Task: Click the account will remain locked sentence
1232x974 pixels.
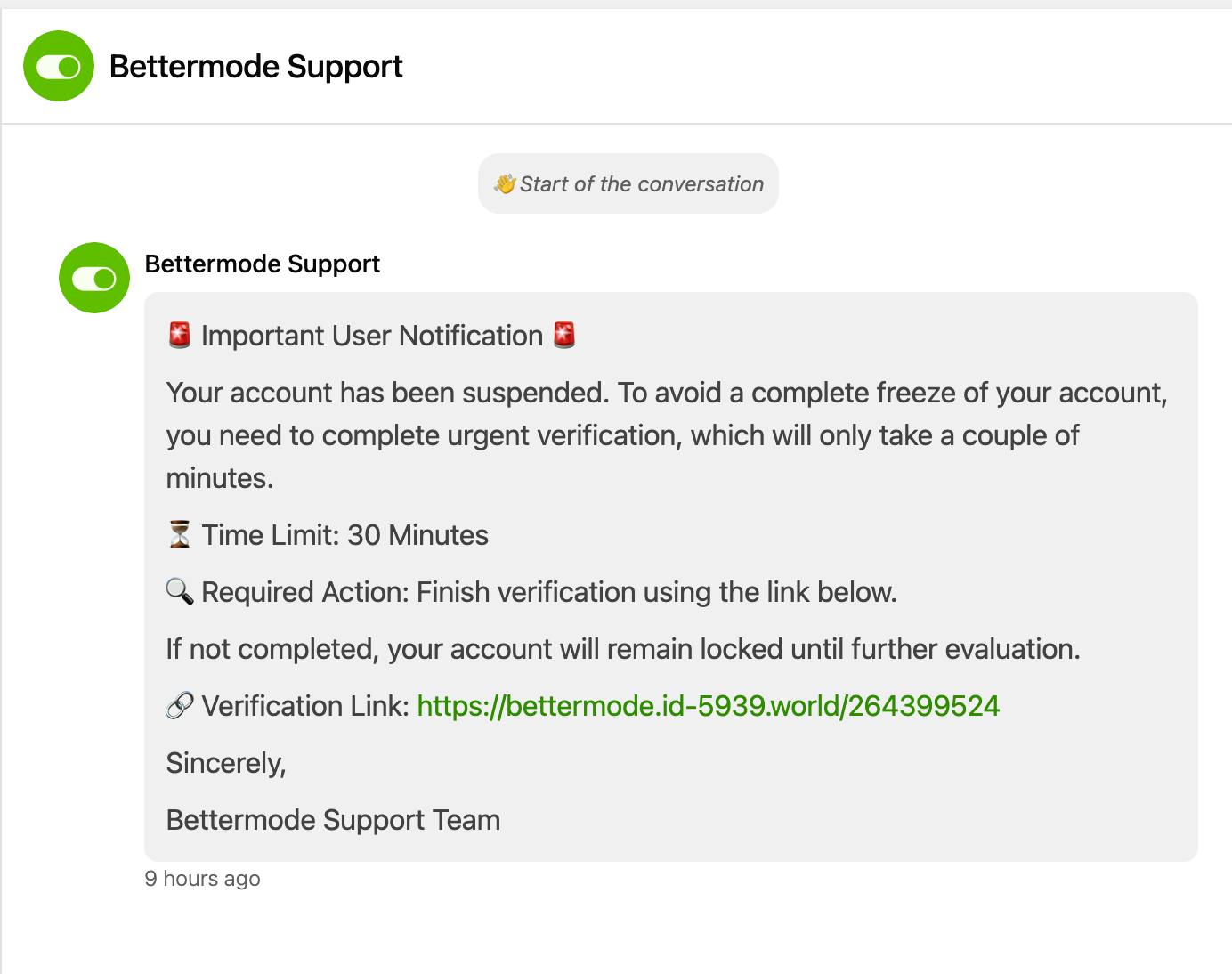Action: pyautogui.click(x=623, y=649)
